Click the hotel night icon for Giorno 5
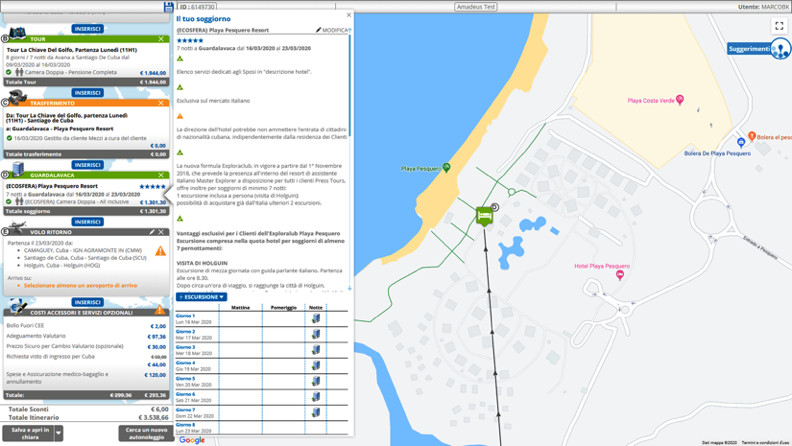The width and height of the screenshot is (792, 446). 316,381
